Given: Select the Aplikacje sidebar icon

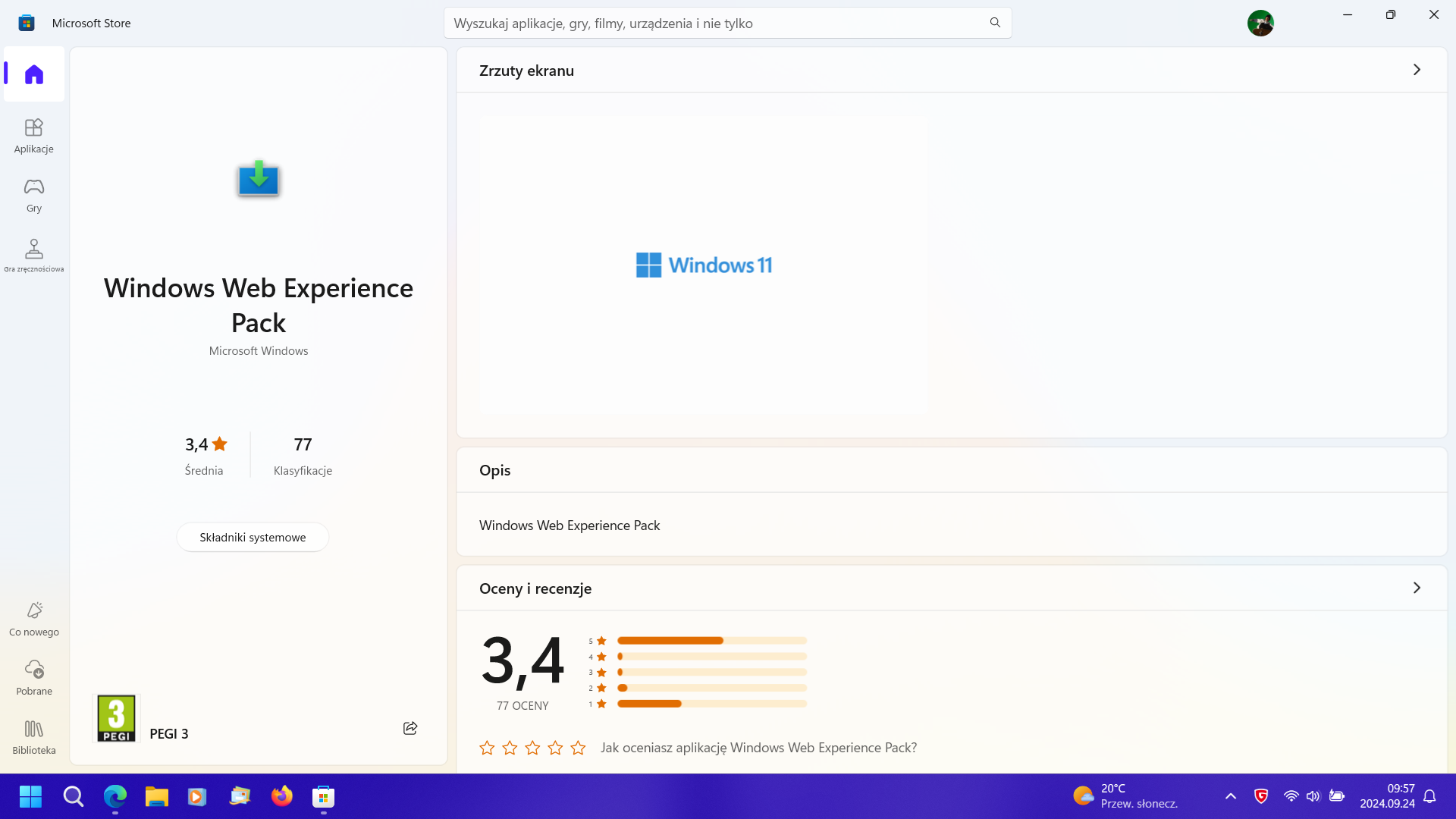Looking at the screenshot, I should click(33, 135).
